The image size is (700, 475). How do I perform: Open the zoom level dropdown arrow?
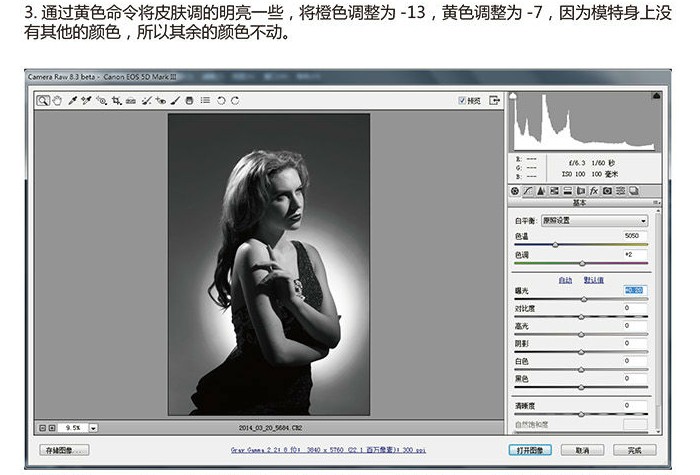pos(93,428)
